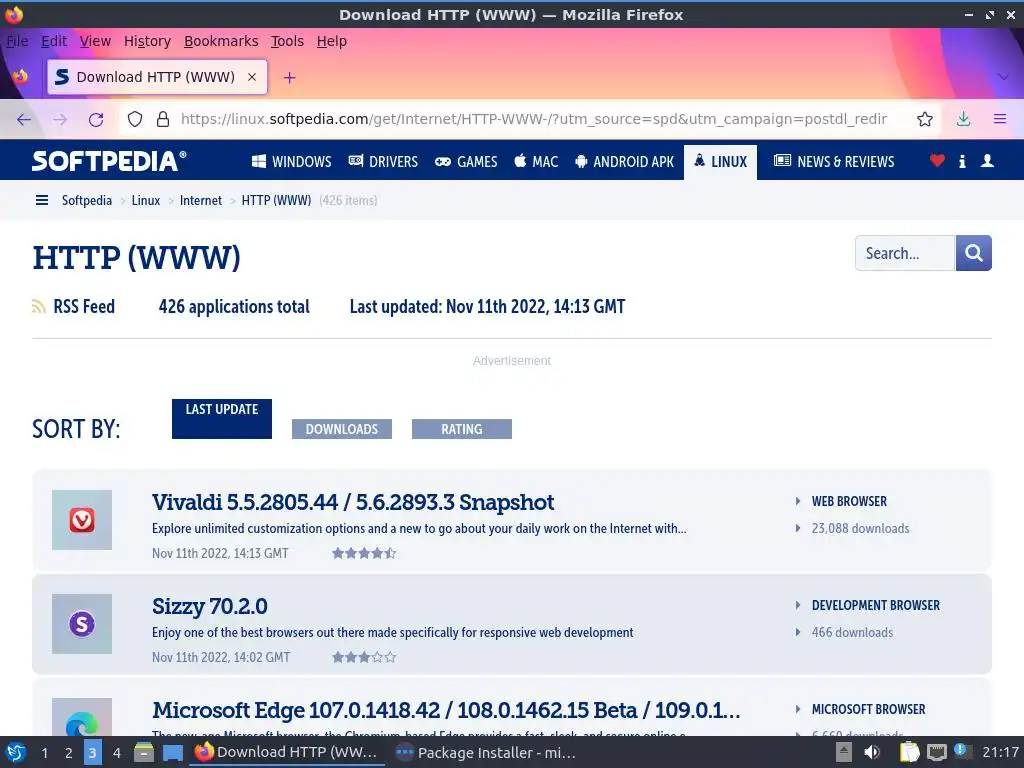The height and width of the screenshot is (768, 1024).
Task: Open the File menu
Action: pyautogui.click(x=17, y=41)
